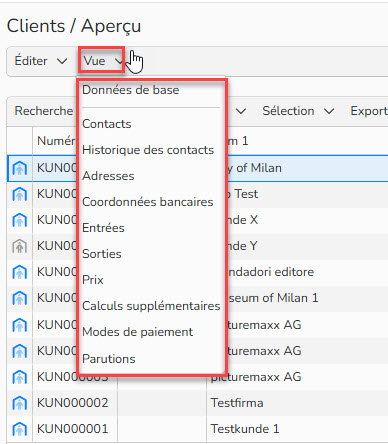This screenshot has height=444, width=388.
Task: Click the client icon of the 'nde X' row
Action: click(20, 220)
